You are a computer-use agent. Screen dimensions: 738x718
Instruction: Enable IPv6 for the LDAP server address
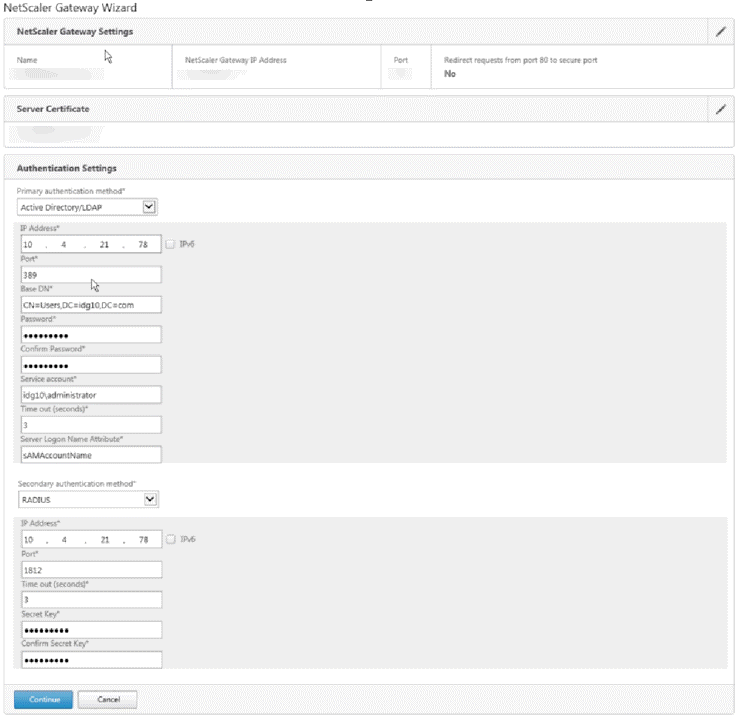click(171, 244)
